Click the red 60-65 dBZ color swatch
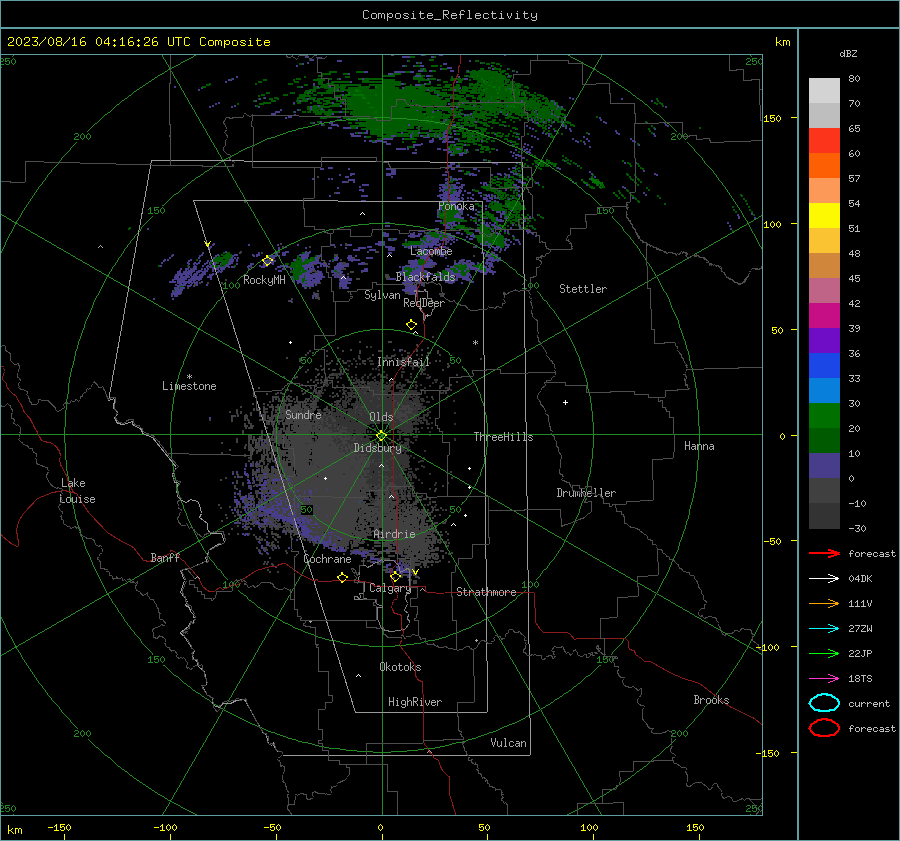Screen dimensions: 900x841 pos(824,141)
